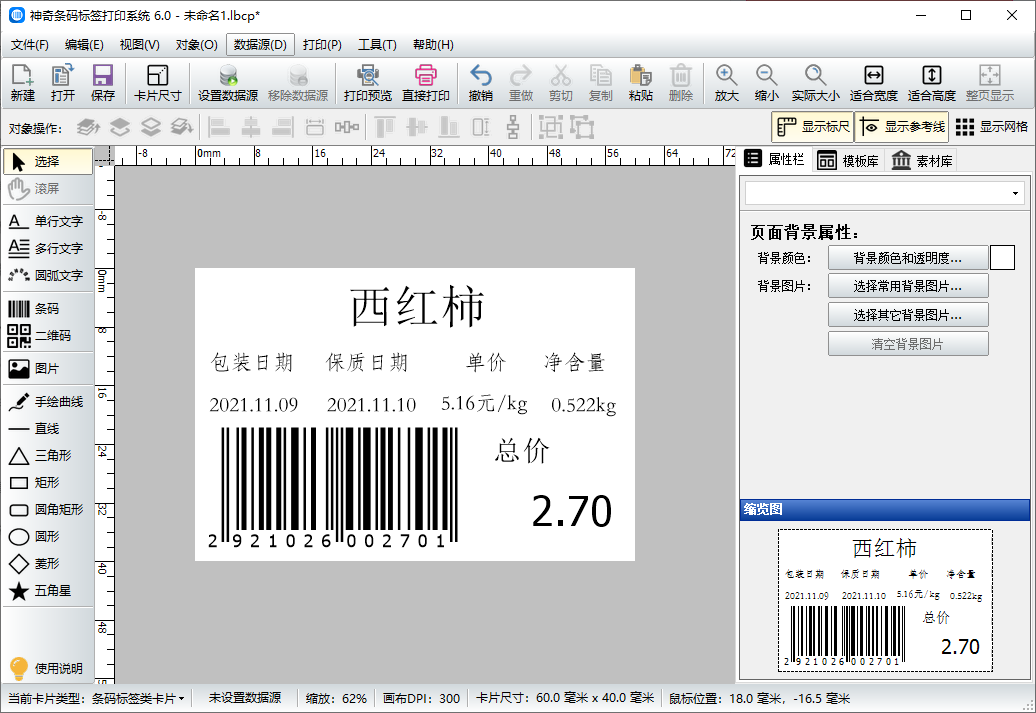The width and height of the screenshot is (1036, 713).
Task: Open Print Preview (打印预览)
Action: pos(367,83)
